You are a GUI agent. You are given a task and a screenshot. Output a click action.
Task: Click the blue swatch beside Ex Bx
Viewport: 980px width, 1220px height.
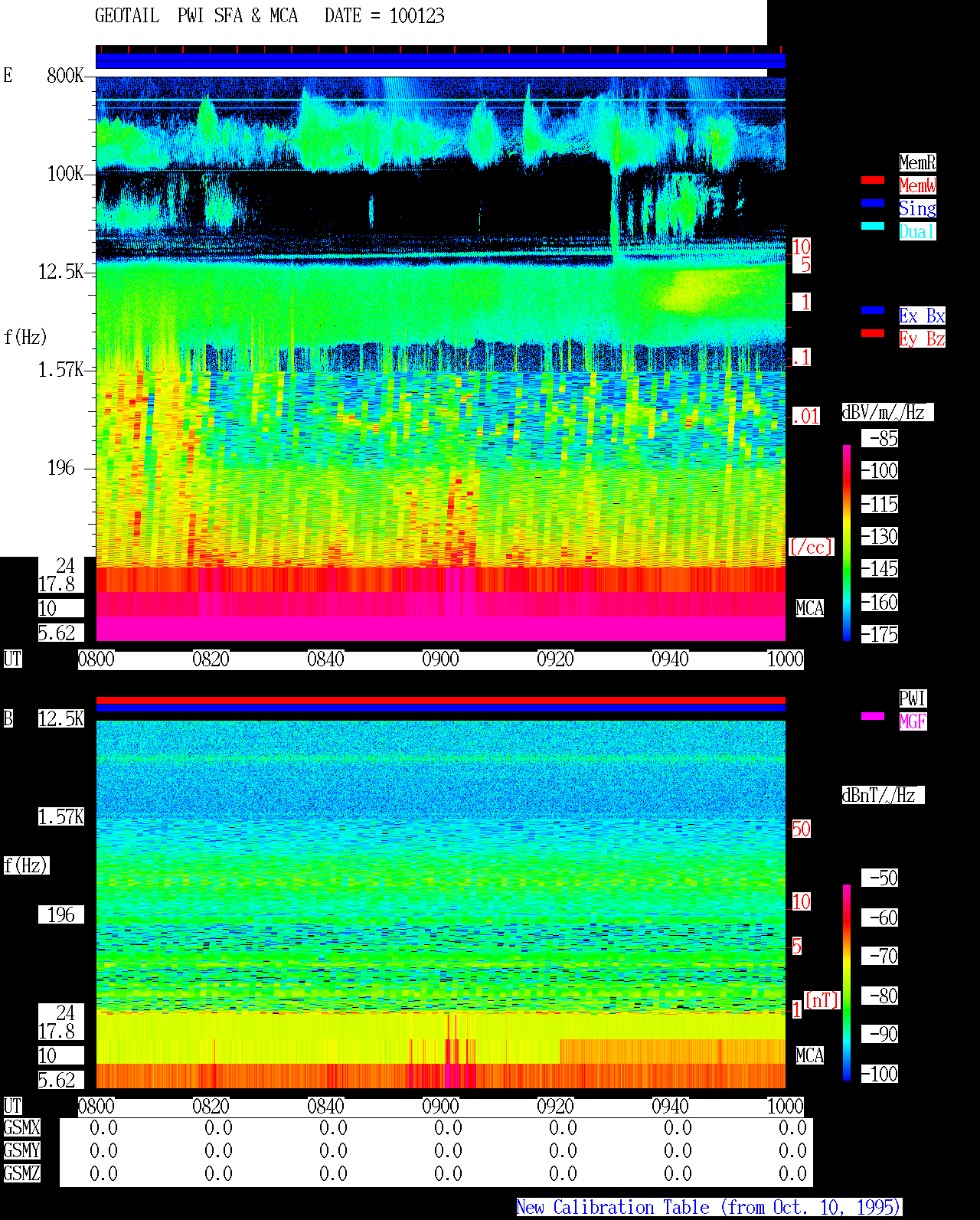pyautogui.click(x=873, y=310)
